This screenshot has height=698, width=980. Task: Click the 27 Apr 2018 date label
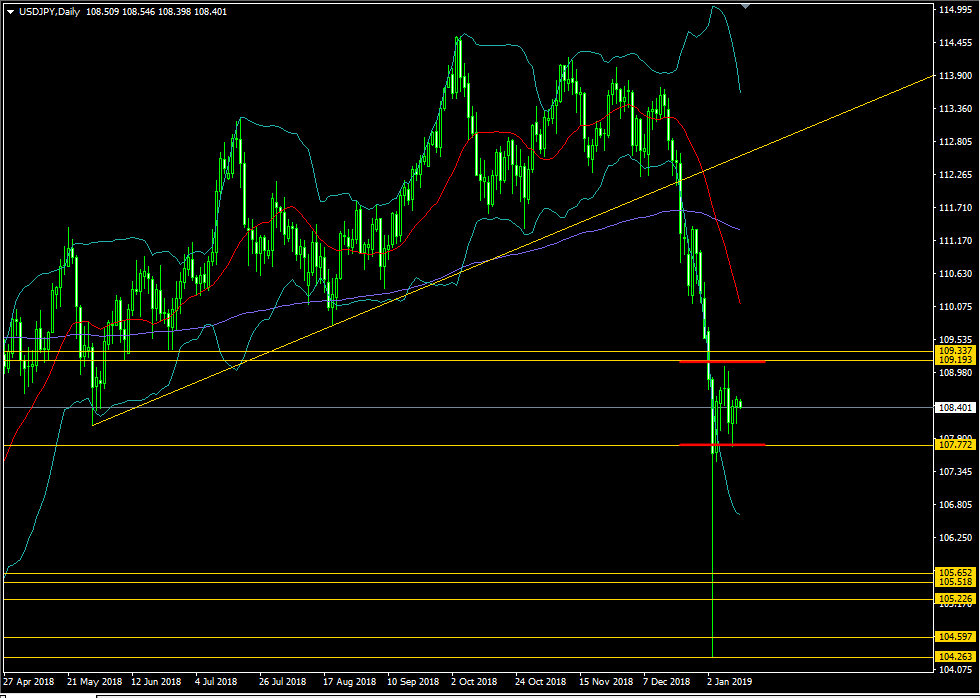click(29, 681)
